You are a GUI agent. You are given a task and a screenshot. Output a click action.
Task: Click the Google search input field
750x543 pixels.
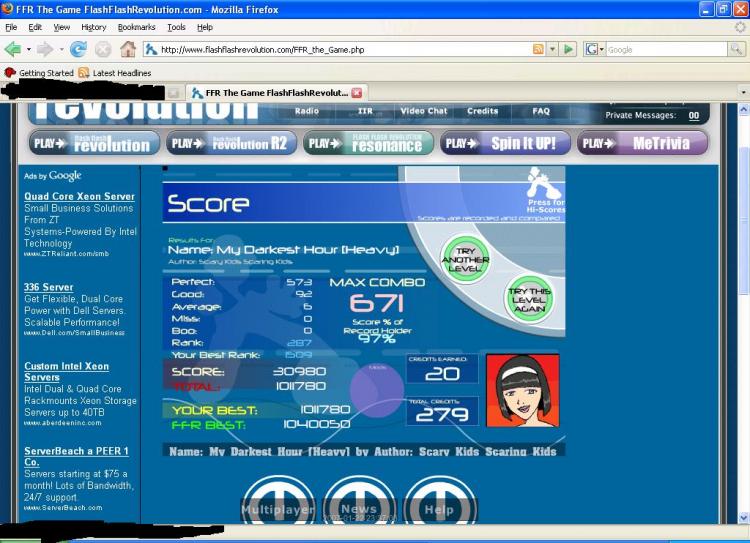point(667,49)
